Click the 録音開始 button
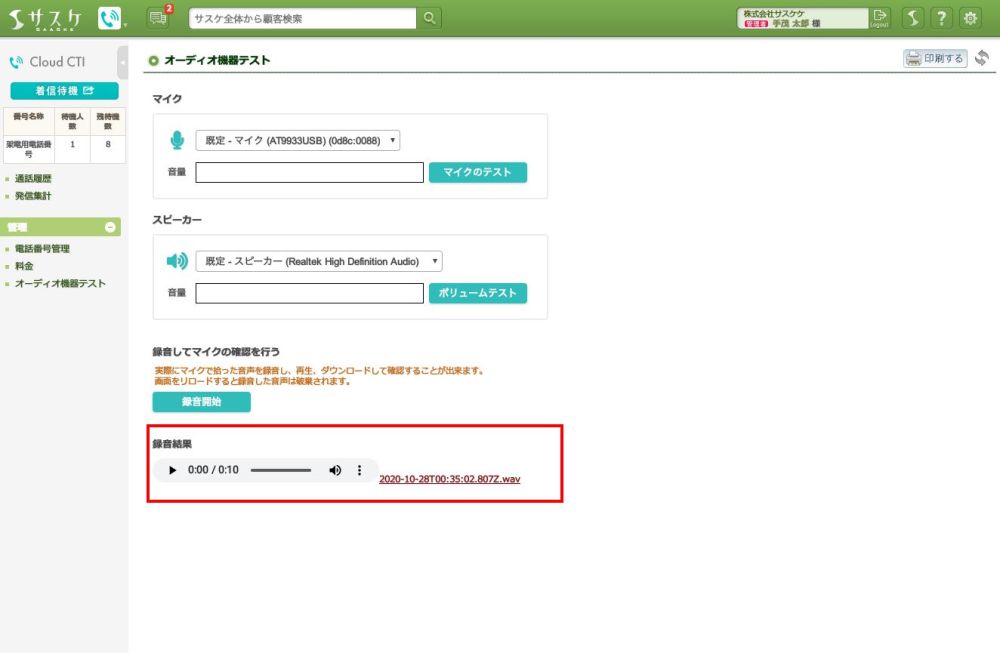Viewport: 1000px width, 653px height. [202, 402]
